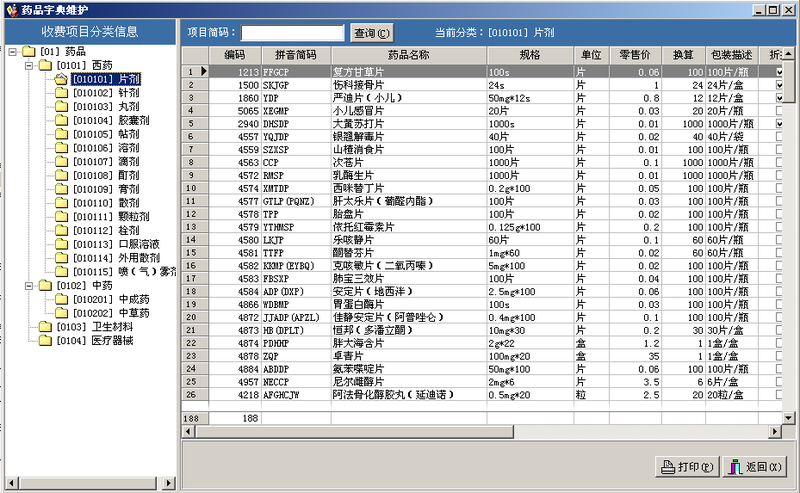This screenshot has width=800, height=493.
Task: Click the folder icon of [010103] 丸剂
Action: point(61,106)
